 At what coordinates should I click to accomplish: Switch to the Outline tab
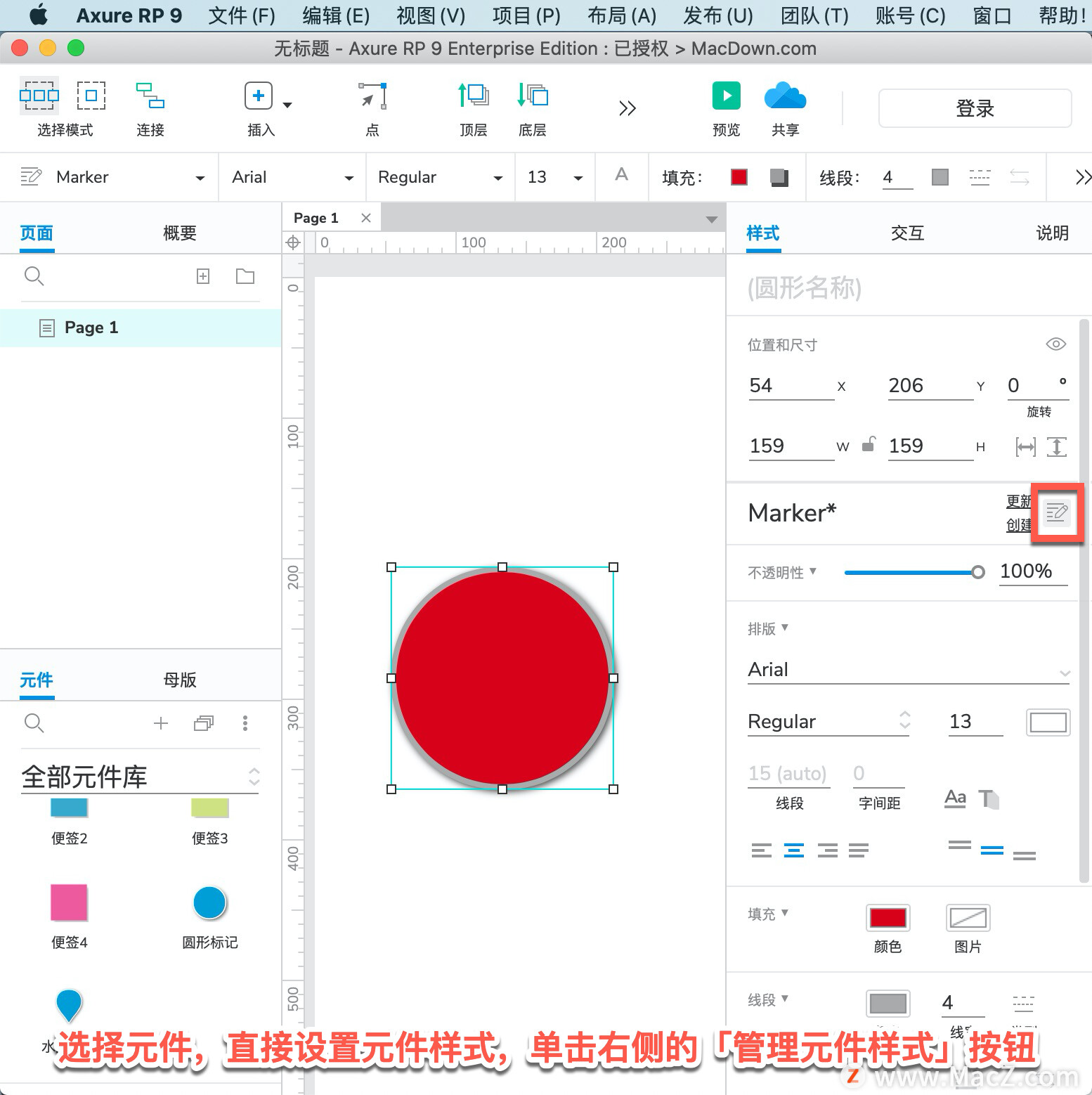coord(179,233)
